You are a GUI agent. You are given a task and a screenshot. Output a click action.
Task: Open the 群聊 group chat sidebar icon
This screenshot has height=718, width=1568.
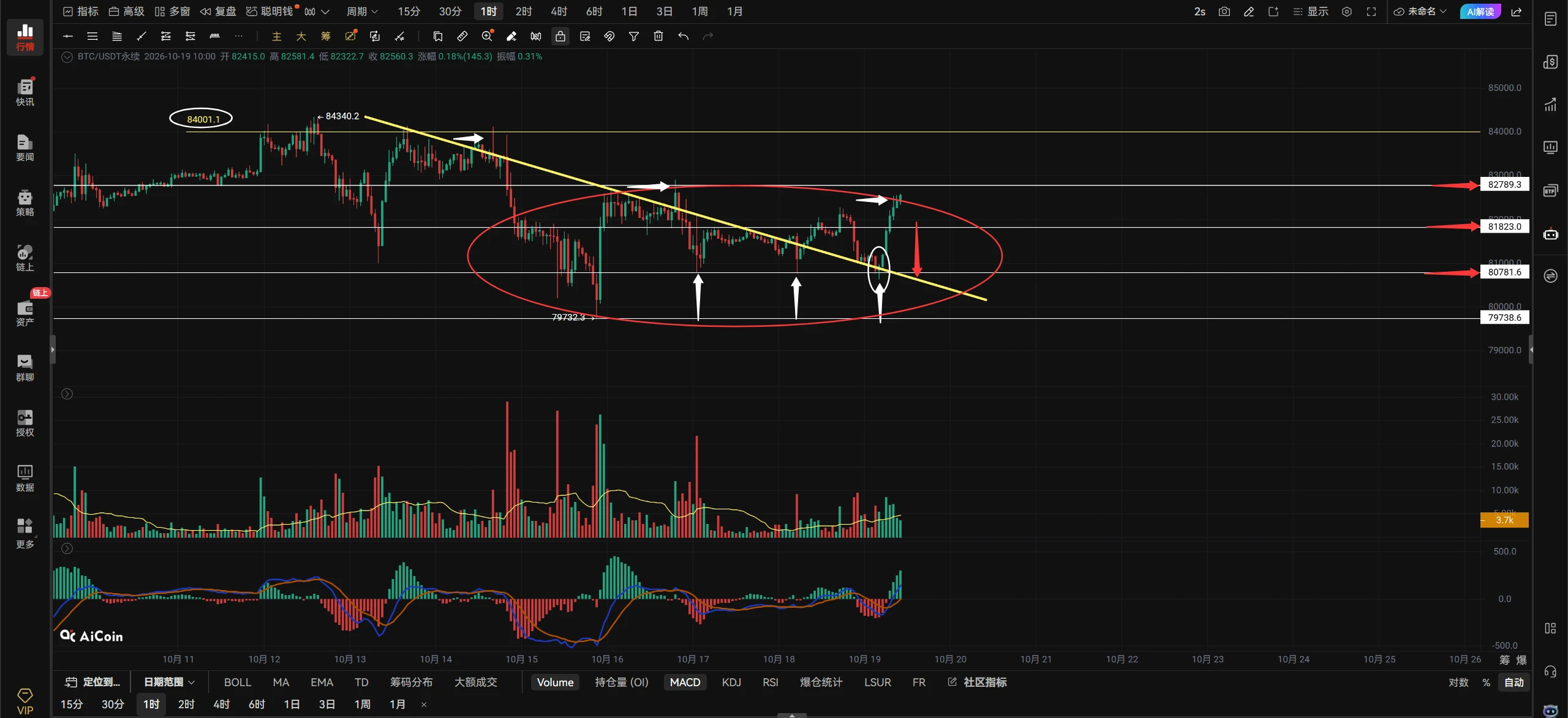pyautogui.click(x=25, y=367)
